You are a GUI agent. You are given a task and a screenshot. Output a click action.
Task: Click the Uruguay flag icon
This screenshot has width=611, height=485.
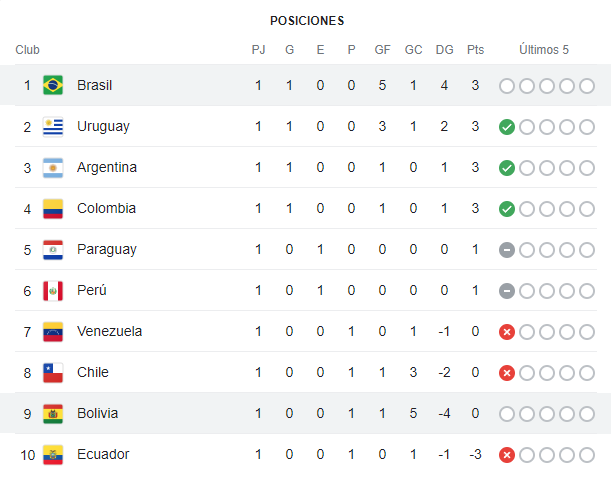click(x=53, y=126)
